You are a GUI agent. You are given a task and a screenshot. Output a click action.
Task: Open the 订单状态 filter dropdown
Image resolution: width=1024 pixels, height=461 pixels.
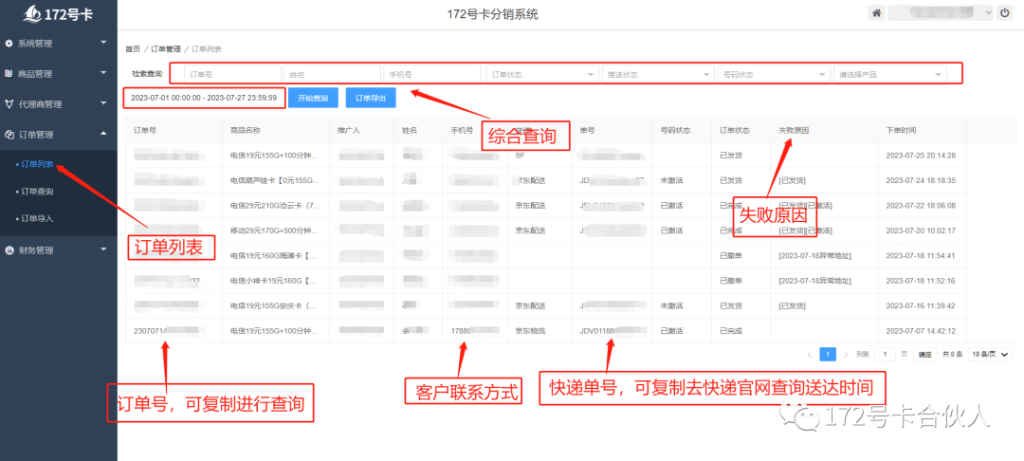[541, 74]
